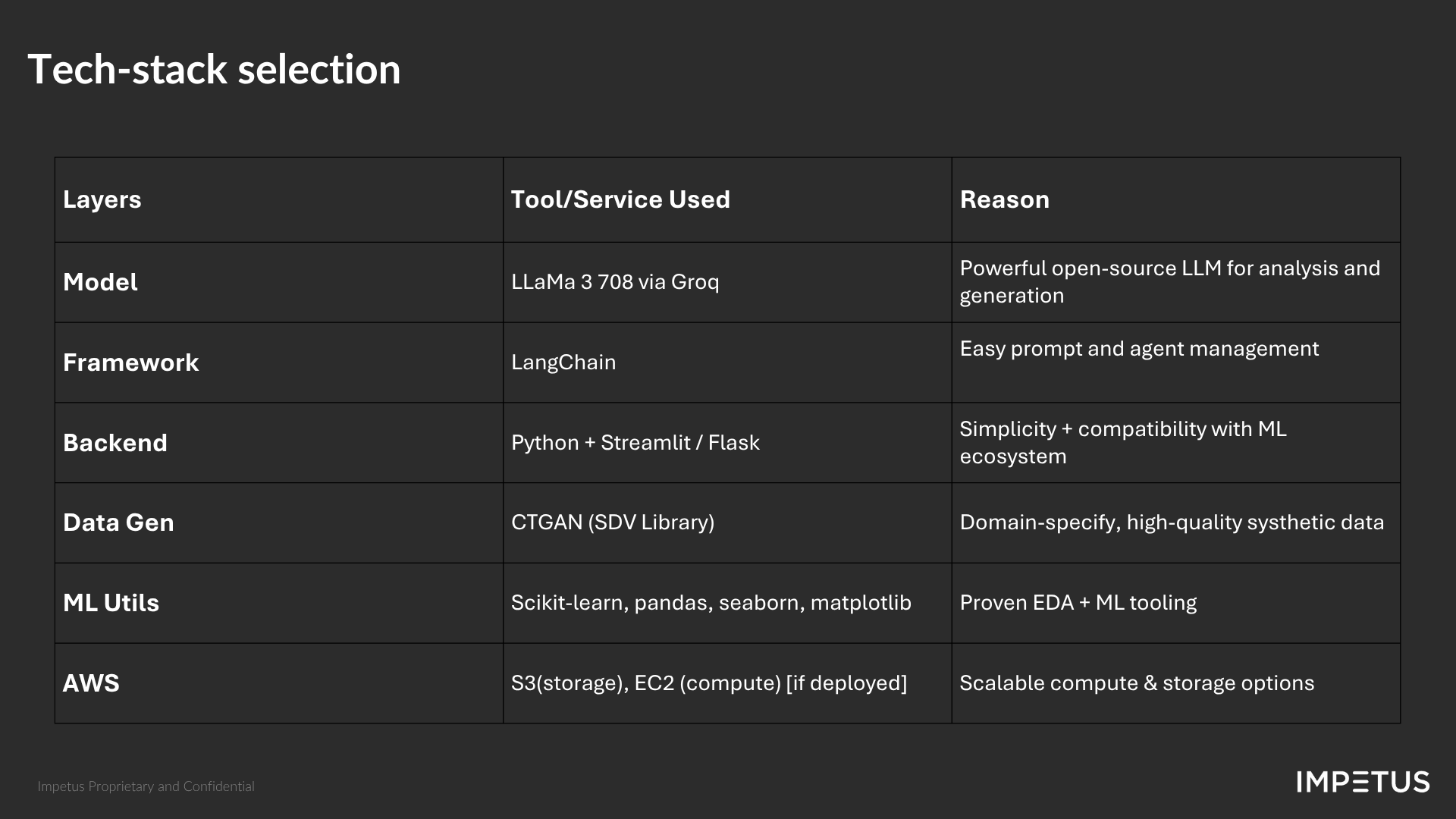Screen dimensions: 1456x819
Task: Click the 'LLaMa 3 708 via Groq' cell
Action: (615, 282)
